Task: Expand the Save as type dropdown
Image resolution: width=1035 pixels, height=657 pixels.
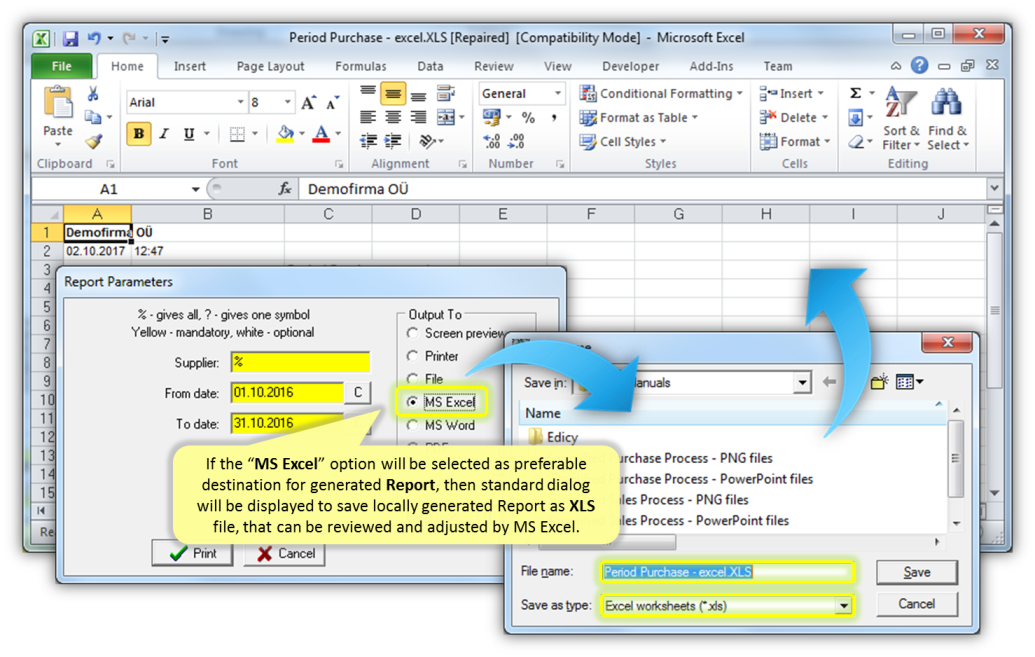Action: (843, 605)
